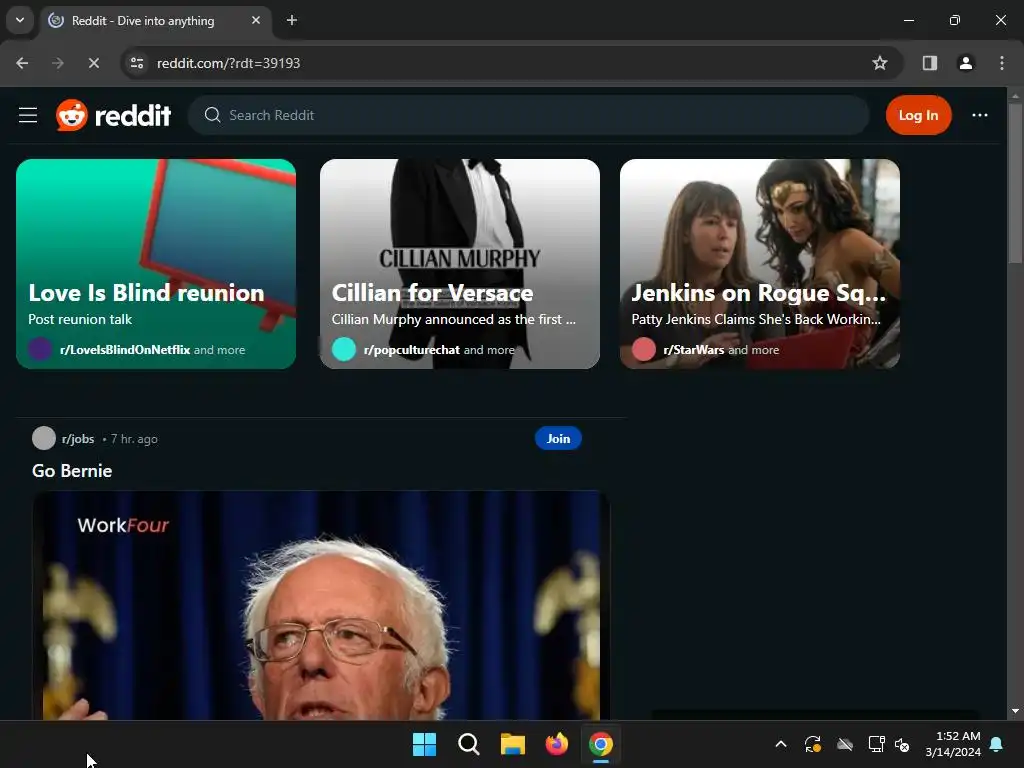Open the Bernie Sanders post image
1024x768 pixels.
pos(321,605)
